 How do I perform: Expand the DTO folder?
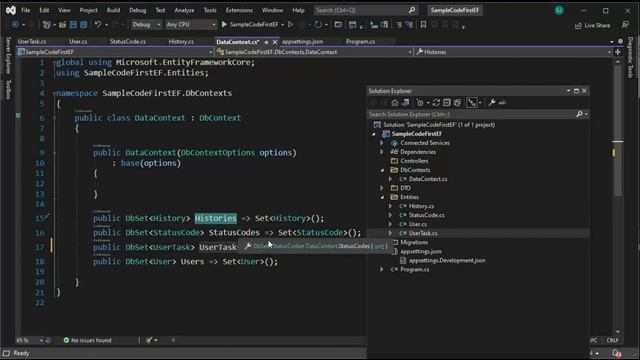tap(382, 188)
